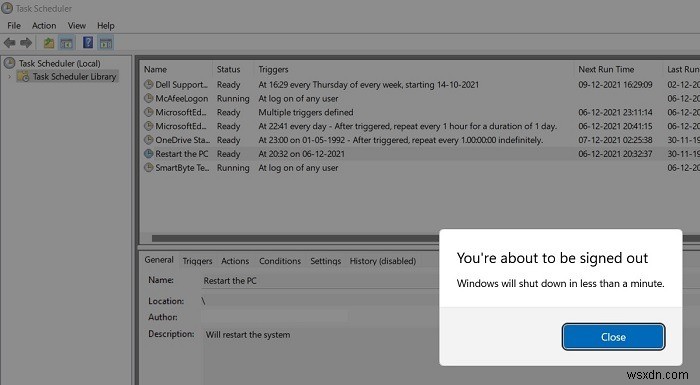Click the Task Scheduler title bar clock icon
The height and width of the screenshot is (385, 700).
click(7, 8)
